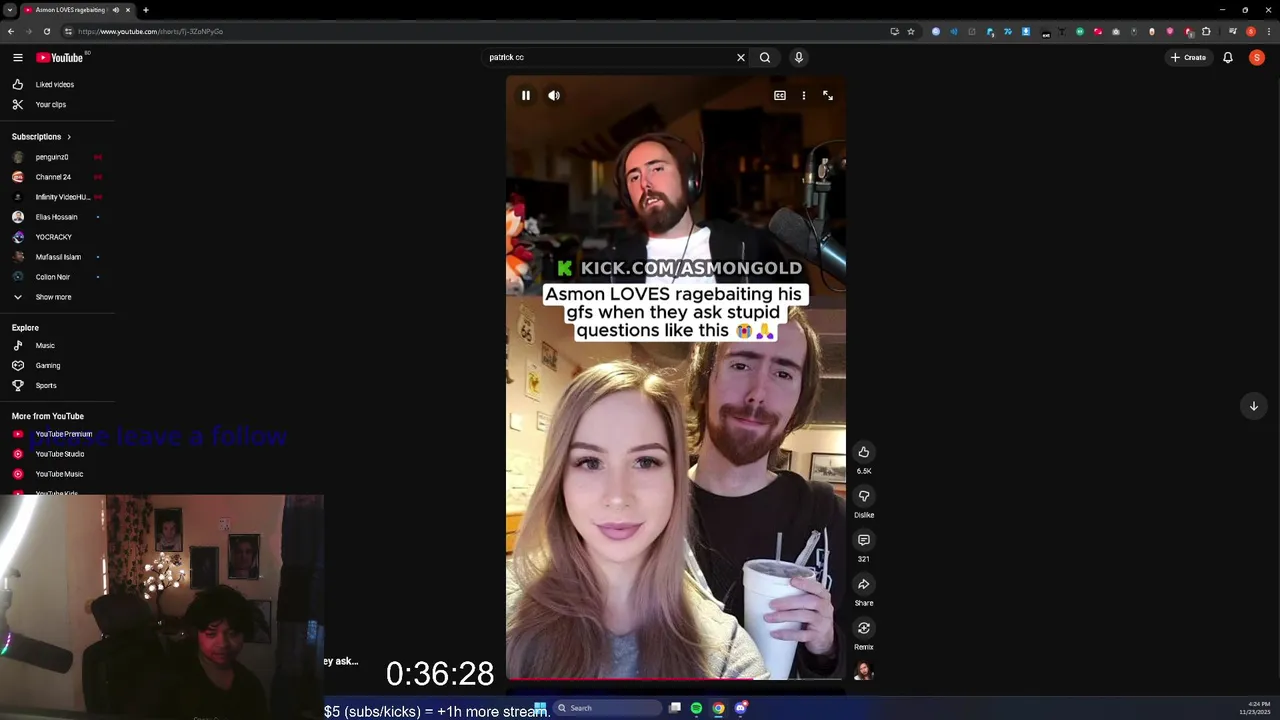The image size is (1280, 720).
Task: Go to YouTube home via logo
Action: 60,58
